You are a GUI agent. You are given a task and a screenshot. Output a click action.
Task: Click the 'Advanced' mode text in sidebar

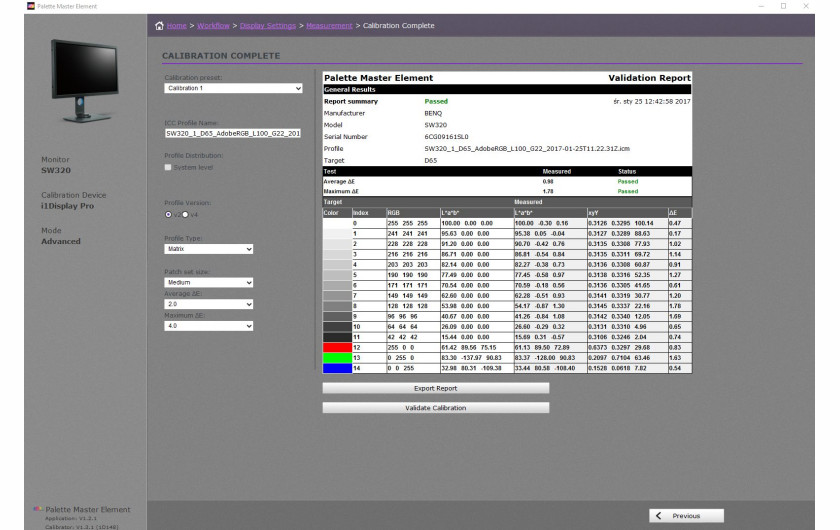(x=61, y=241)
